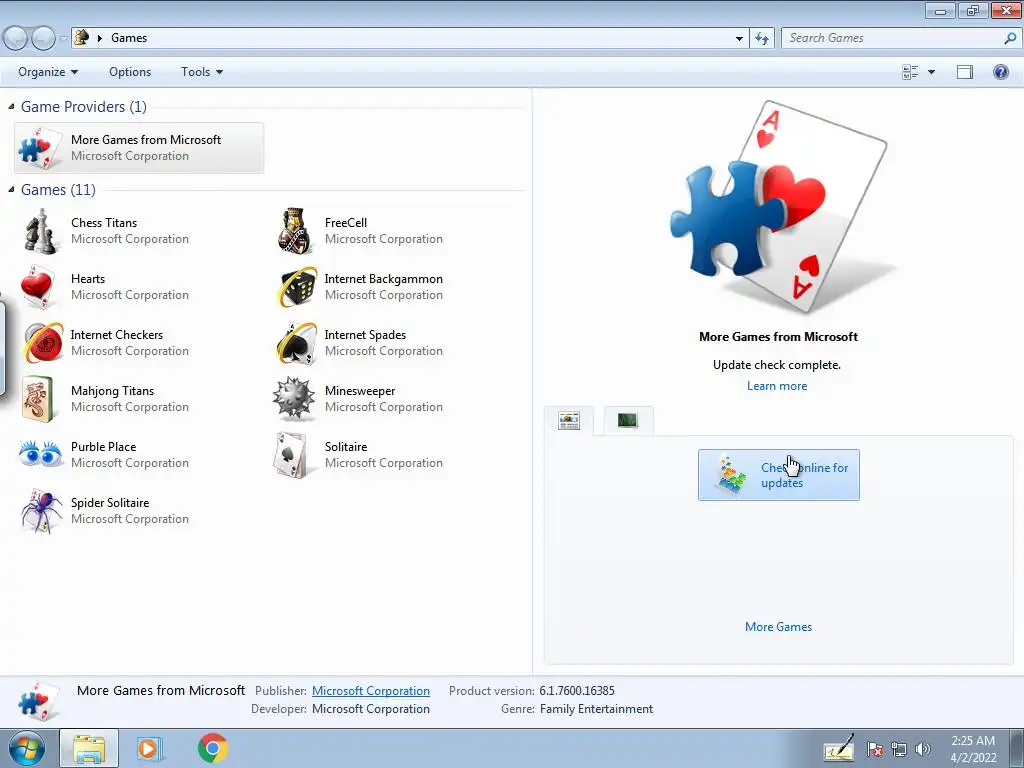Screen dimensions: 1024x768
Task: Toggle the preview pane icon
Action: (x=965, y=72)
